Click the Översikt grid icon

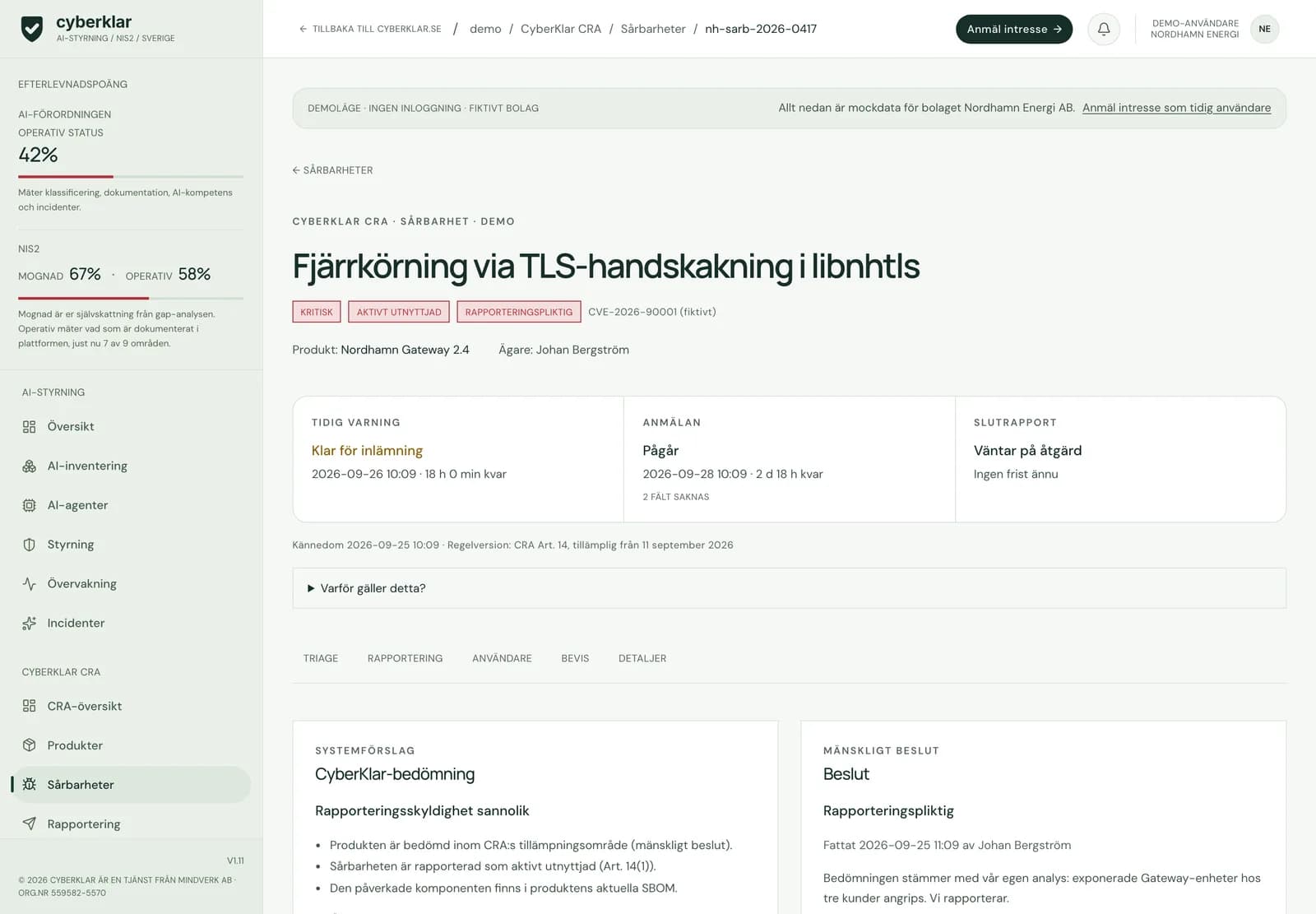click(x=30, y=426)
